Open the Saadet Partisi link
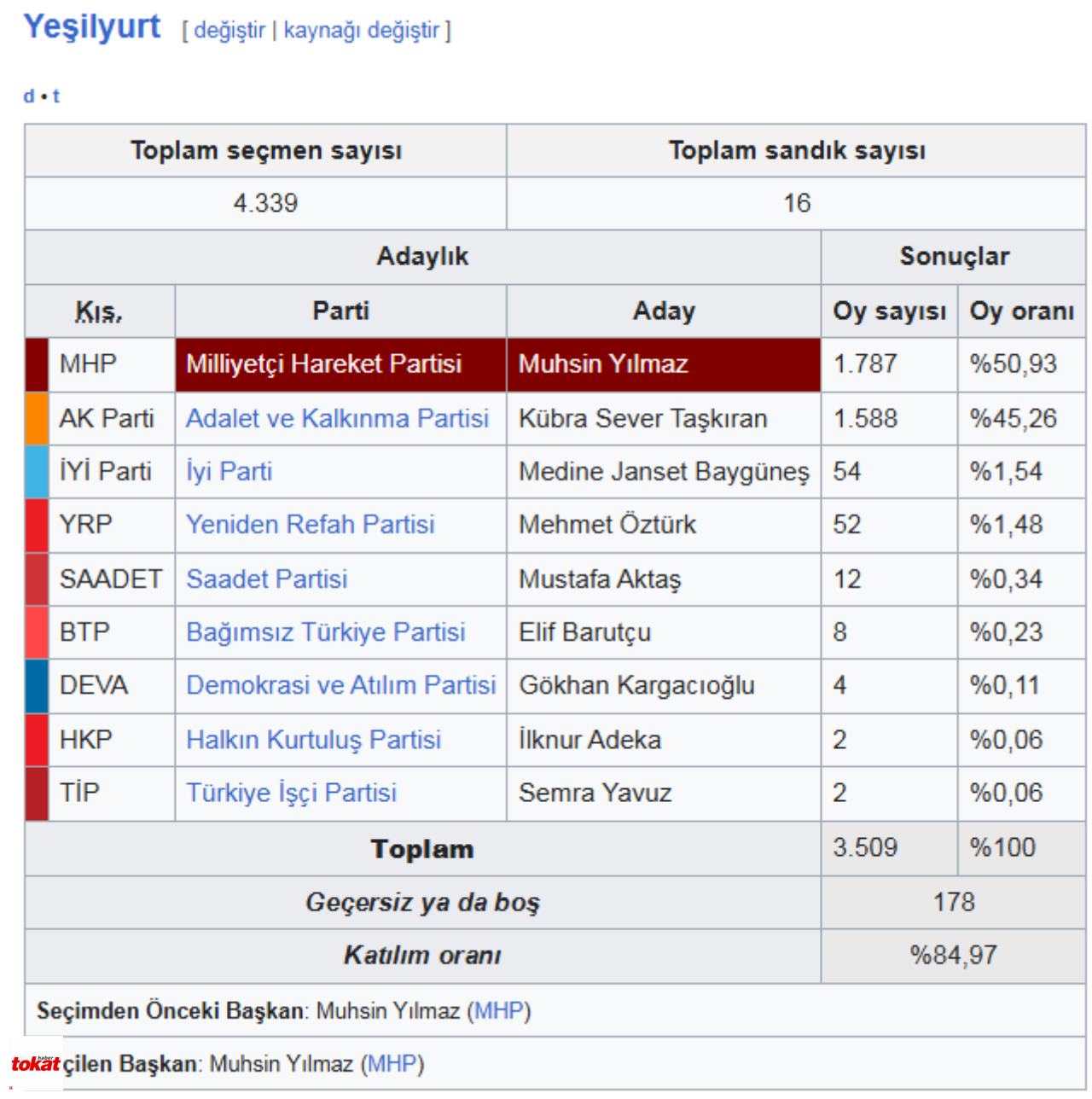The width and height of the screenshot is (1092, 1099). click(x=267, y=579)
